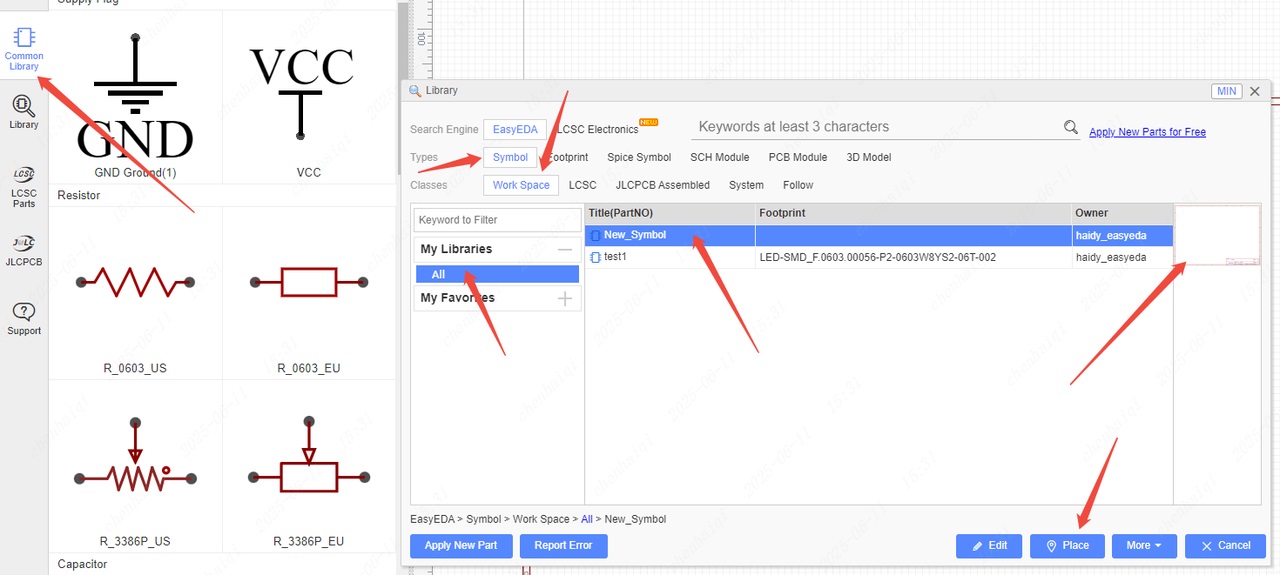Switch search engine to LCSC Electronics

(x=597, y=130)
